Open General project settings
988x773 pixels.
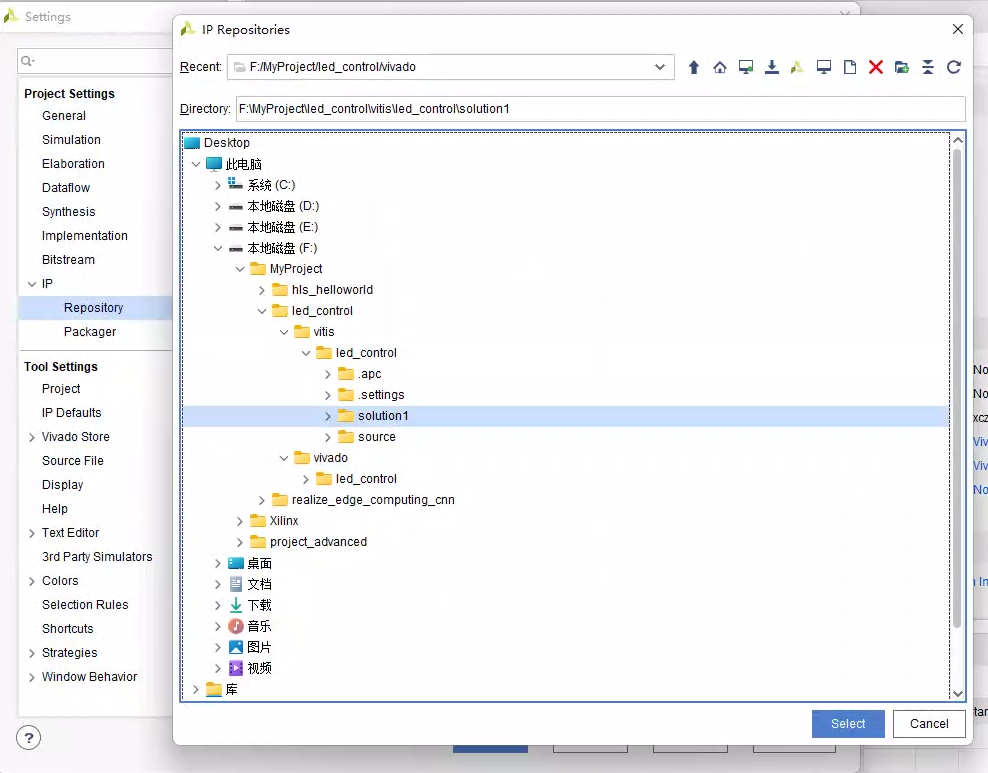point(64,116)
